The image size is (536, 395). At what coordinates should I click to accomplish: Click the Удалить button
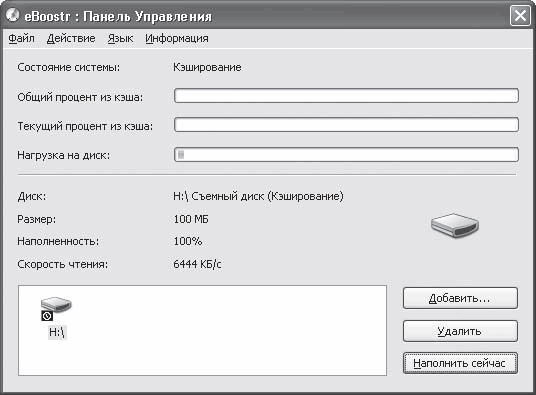tap(460, 331)
